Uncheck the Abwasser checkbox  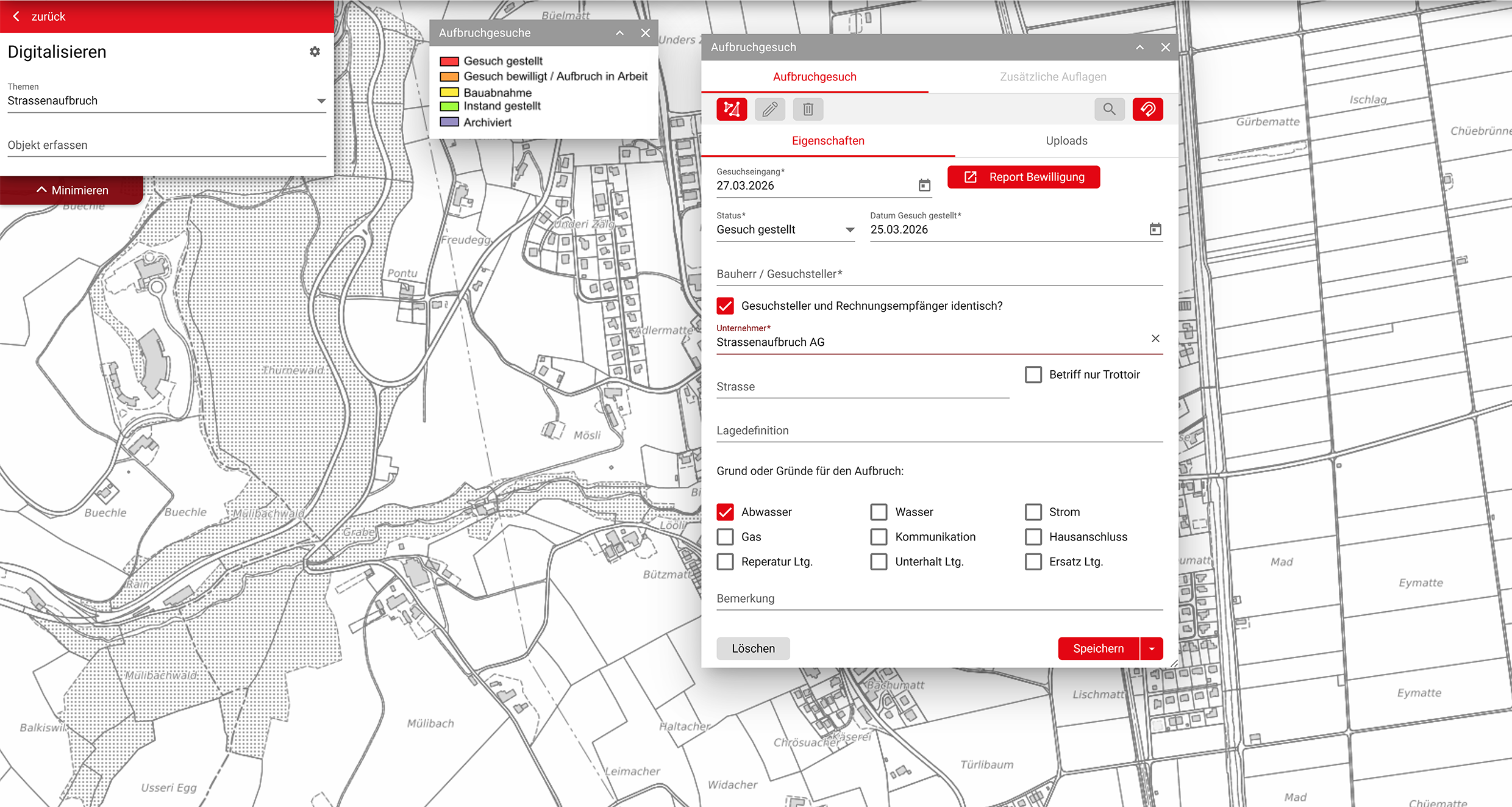pos(725,512)
